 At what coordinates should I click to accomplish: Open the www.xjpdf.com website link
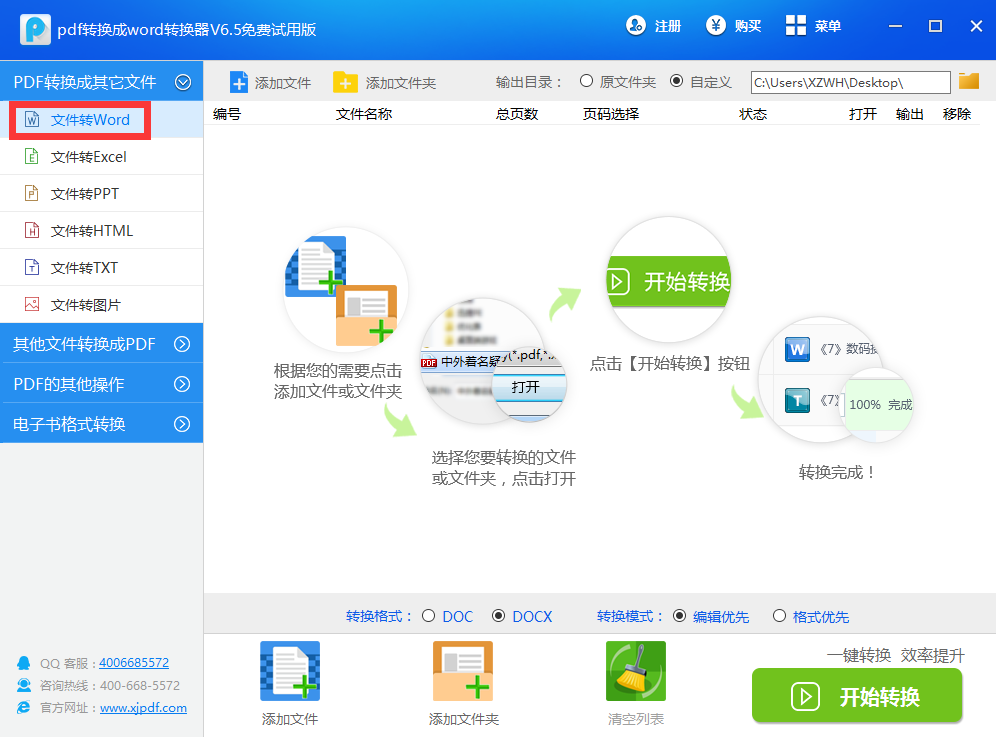(x=143, y=707)
